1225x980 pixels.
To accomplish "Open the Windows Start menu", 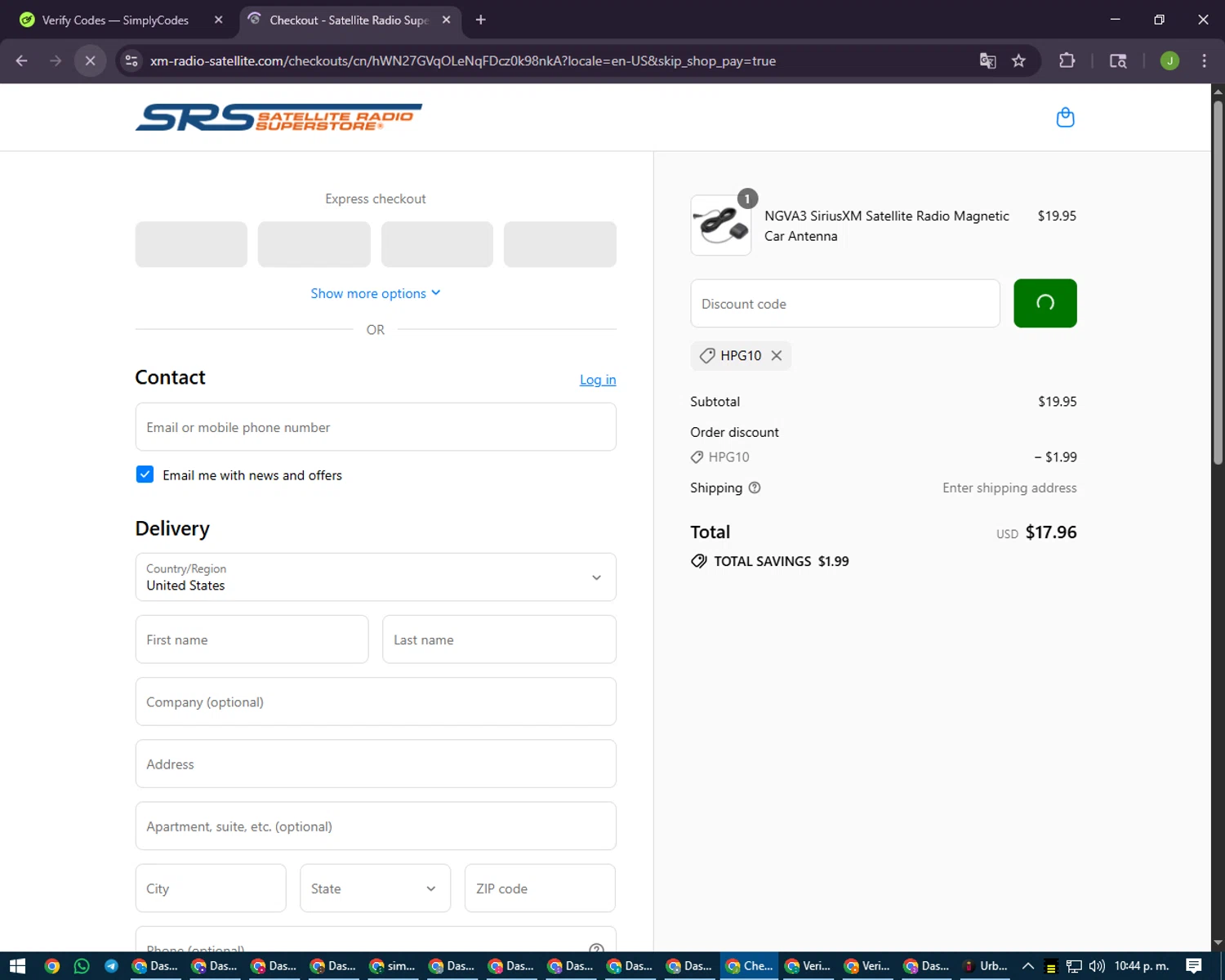I will click(x=17, y=966).
